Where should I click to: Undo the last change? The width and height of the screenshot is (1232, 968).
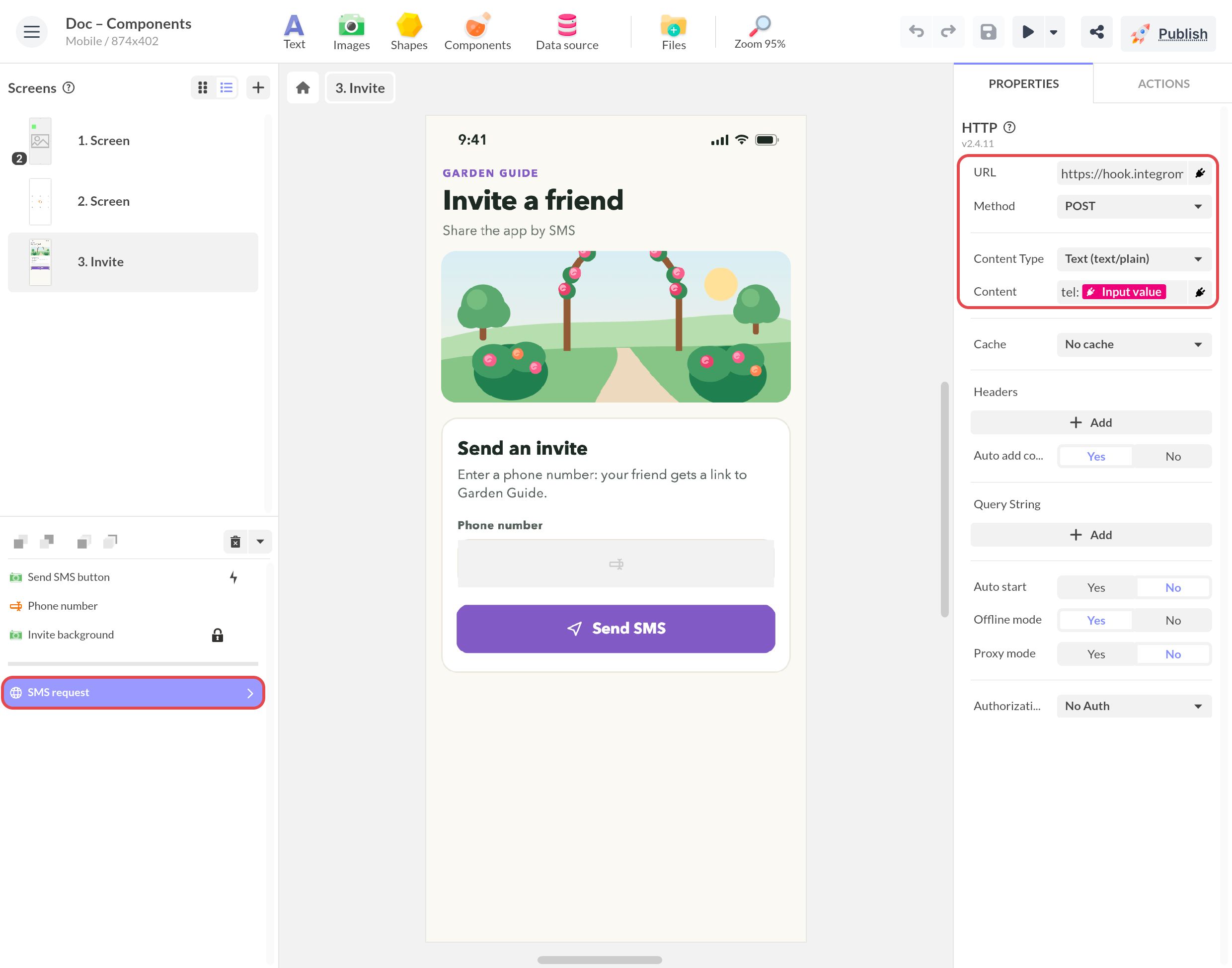pos(916,32)
